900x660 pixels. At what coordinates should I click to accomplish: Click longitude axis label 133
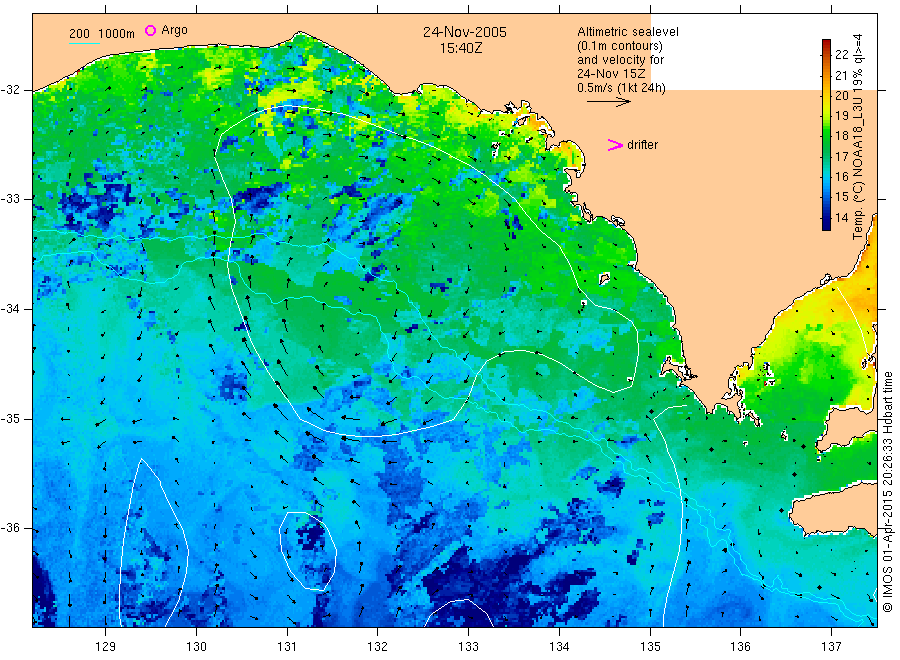pos(468,647)
